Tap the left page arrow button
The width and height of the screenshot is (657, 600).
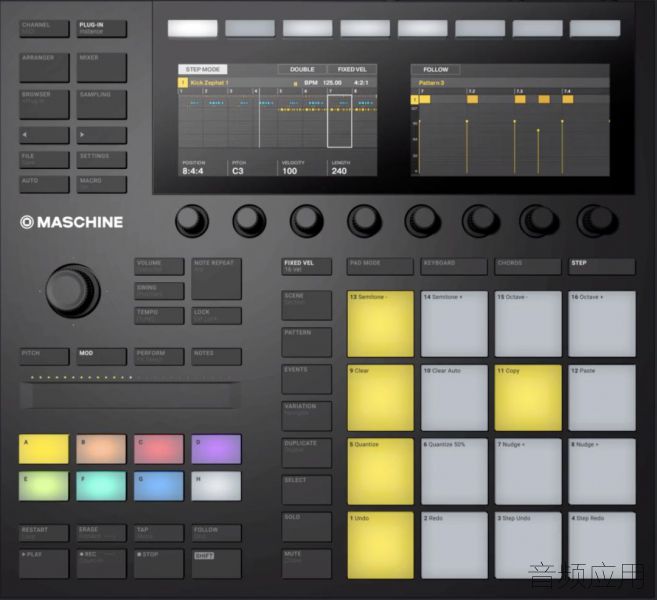tap(44, 135)
